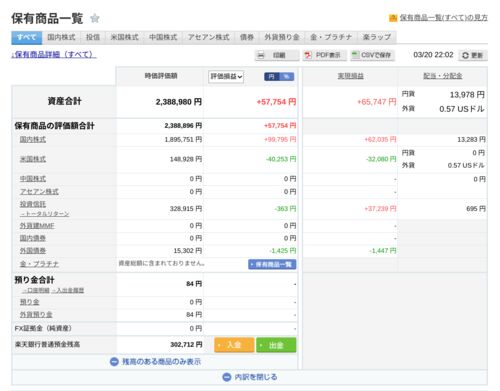
Task: Click the timestamp 03/20 22:02
Action: 433,55
